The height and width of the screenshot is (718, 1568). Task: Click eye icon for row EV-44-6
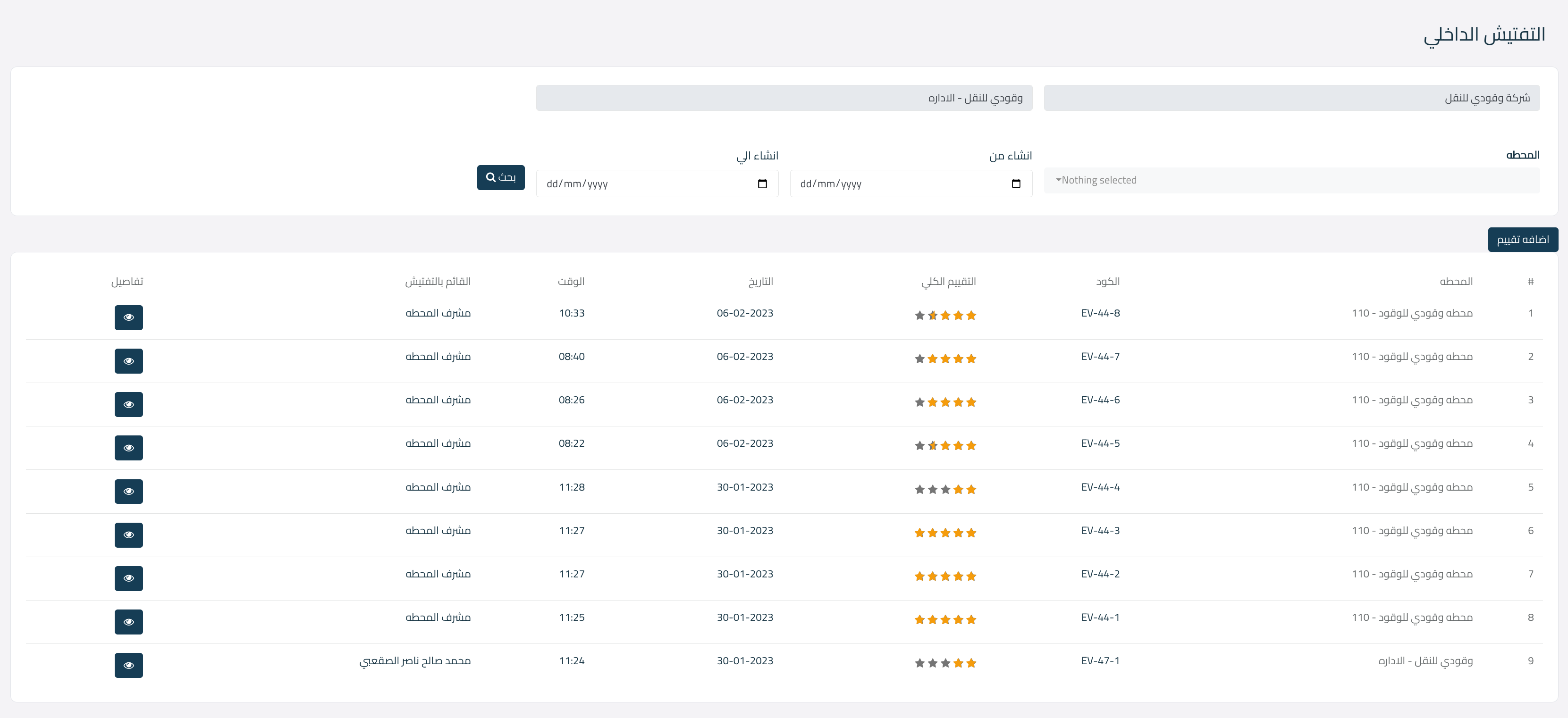point(128,405)
